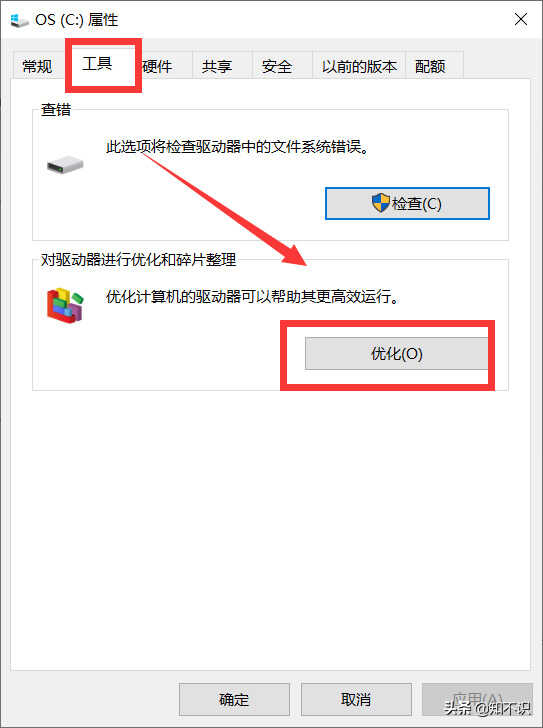This screenshot has width=543, height=728.
Task: Click the 检查(C) button with shield
Action: coord(407,203)
